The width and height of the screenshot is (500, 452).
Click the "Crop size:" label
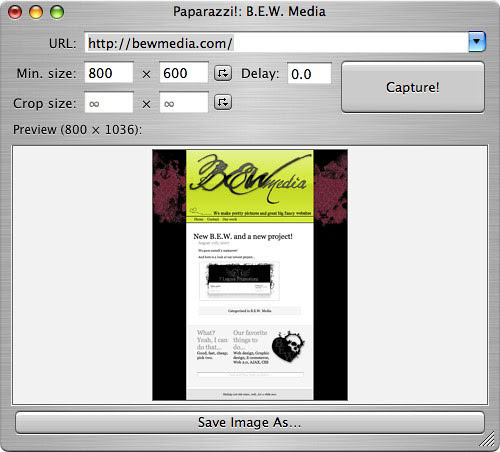click(x=45, y=103)
